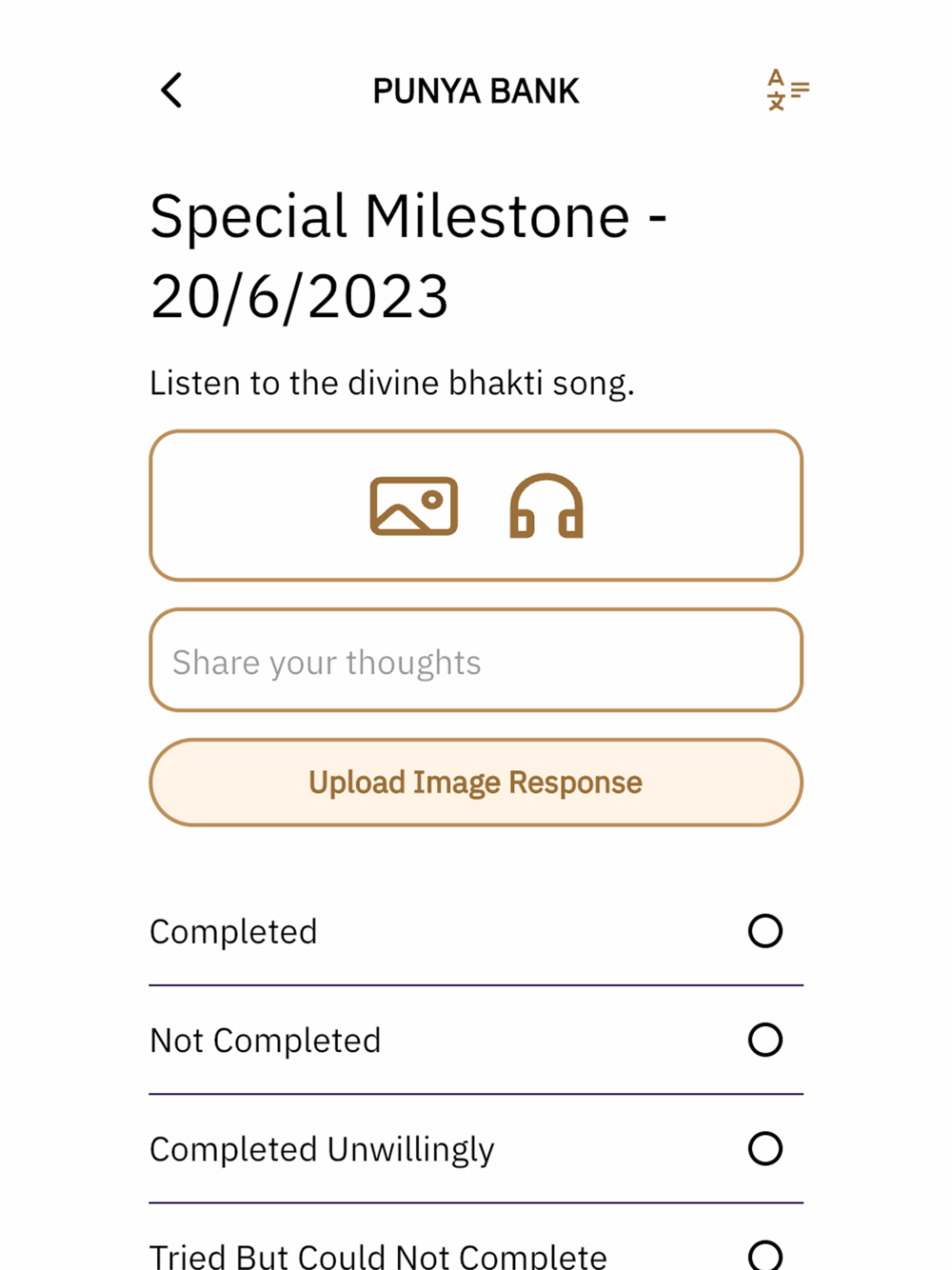Tap the 'Completed Unwillingly' option label
Screen dimensions: 952x1270
(x=322, y=1150)
